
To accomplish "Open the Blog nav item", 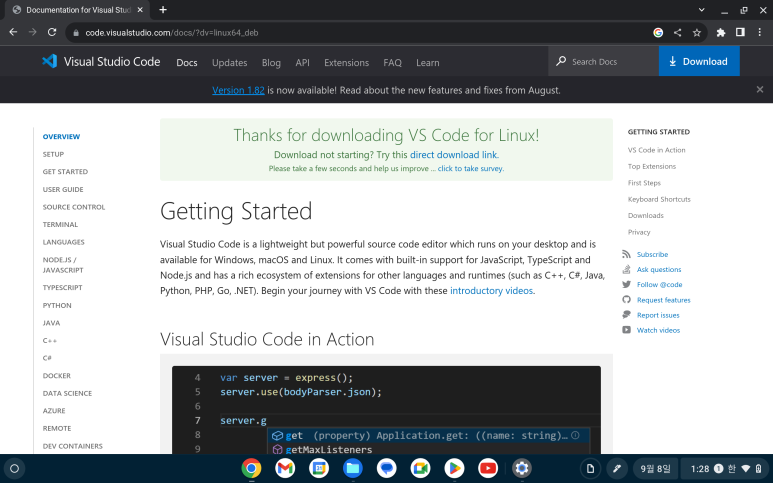I will [271, 63].
